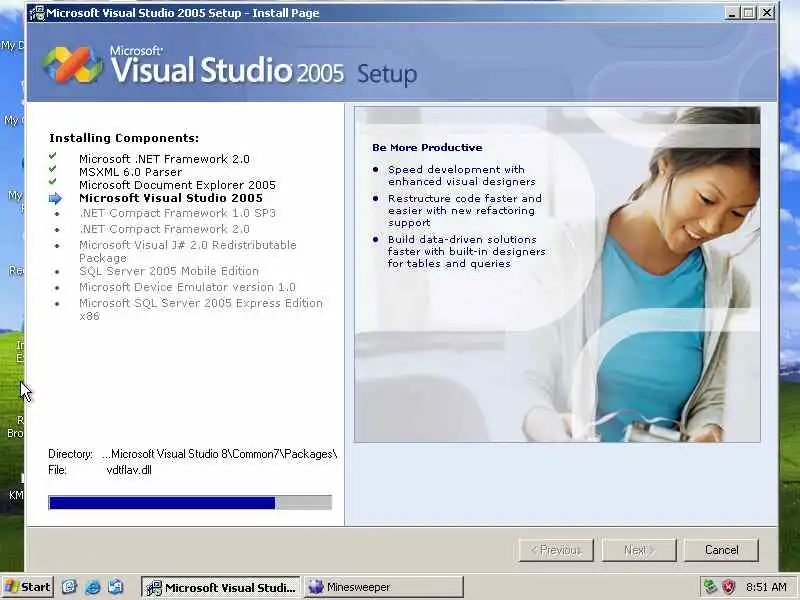Select .NET Compact Framework 1.0 SP3 entry
Viewport: 800px width, 600px height.
[x=178, y=213]
